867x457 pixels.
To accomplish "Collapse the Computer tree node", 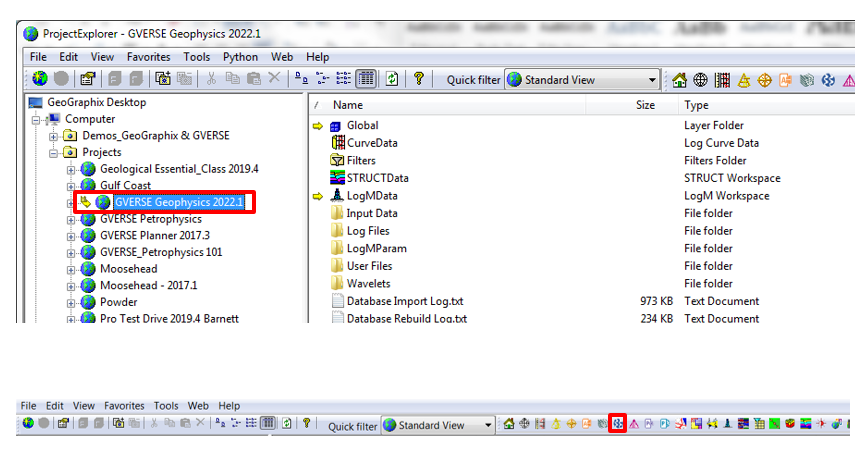I will pyautogui.click(x=36, y=119).
